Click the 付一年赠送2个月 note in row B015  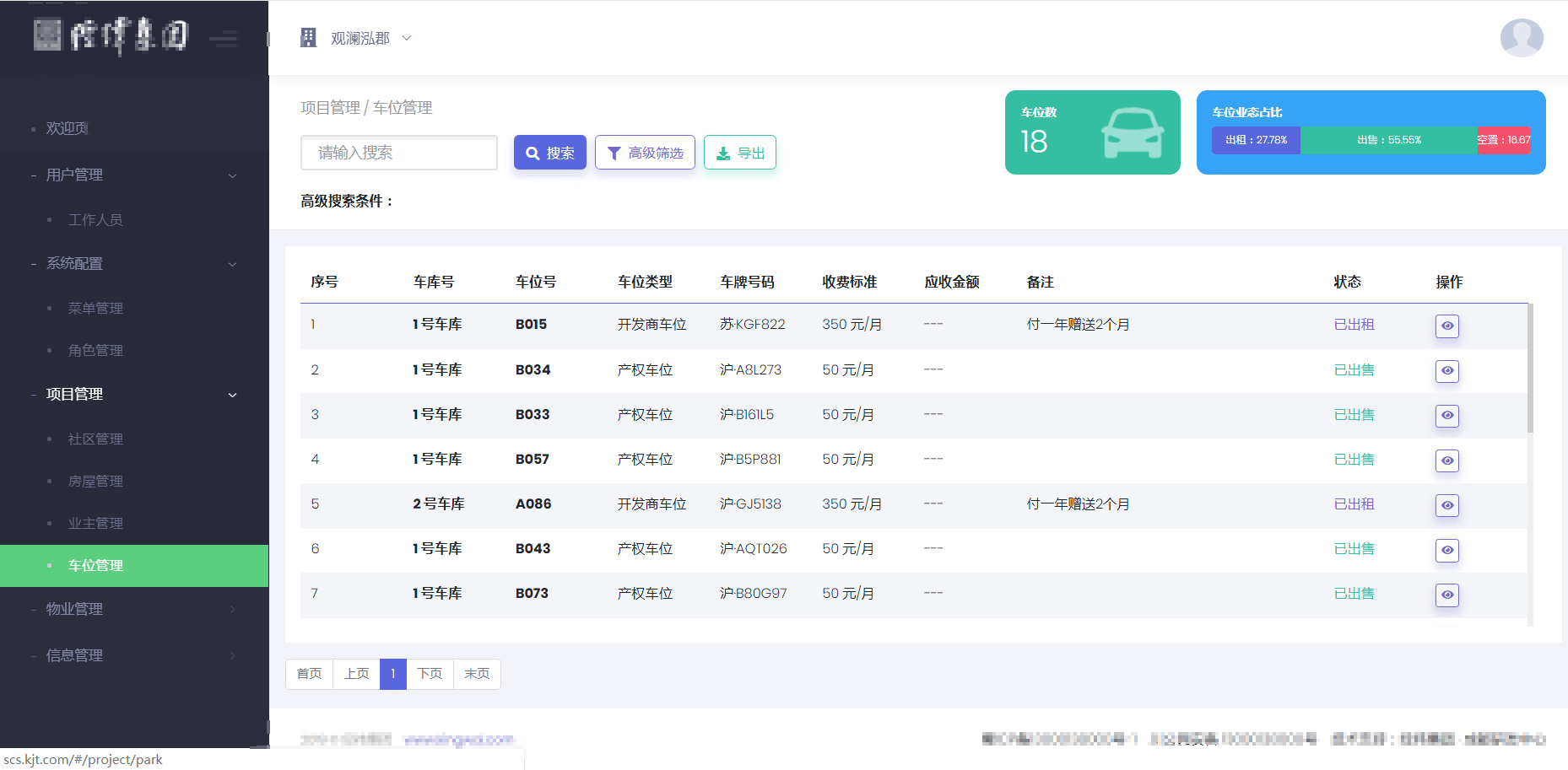tap(1078, 325)
